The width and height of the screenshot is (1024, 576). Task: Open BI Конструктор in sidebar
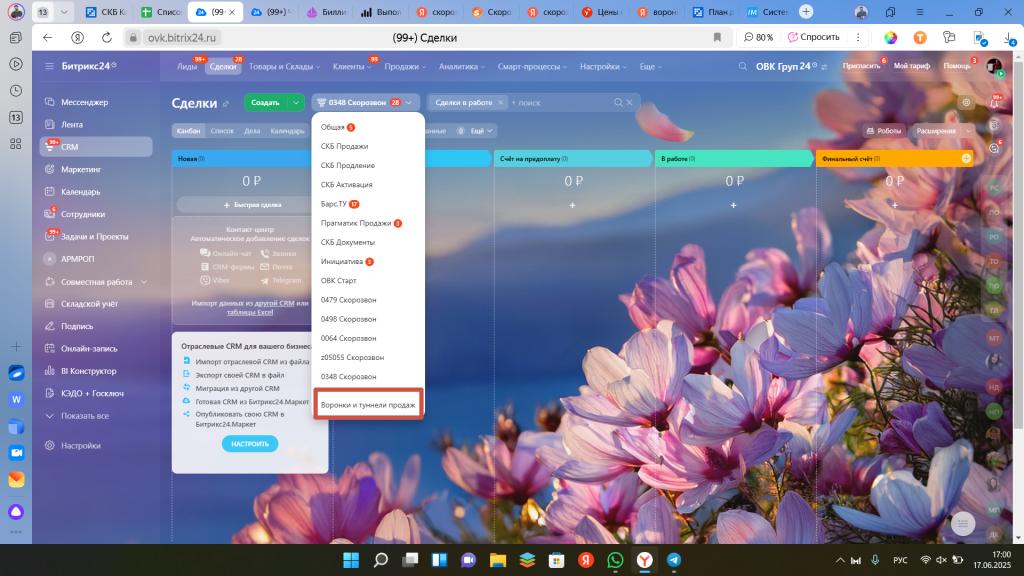89,370
